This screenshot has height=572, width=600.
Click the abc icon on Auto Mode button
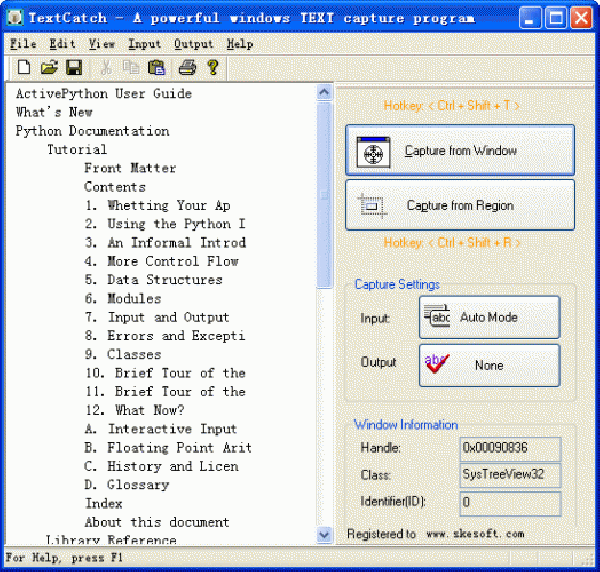point(437,316)
